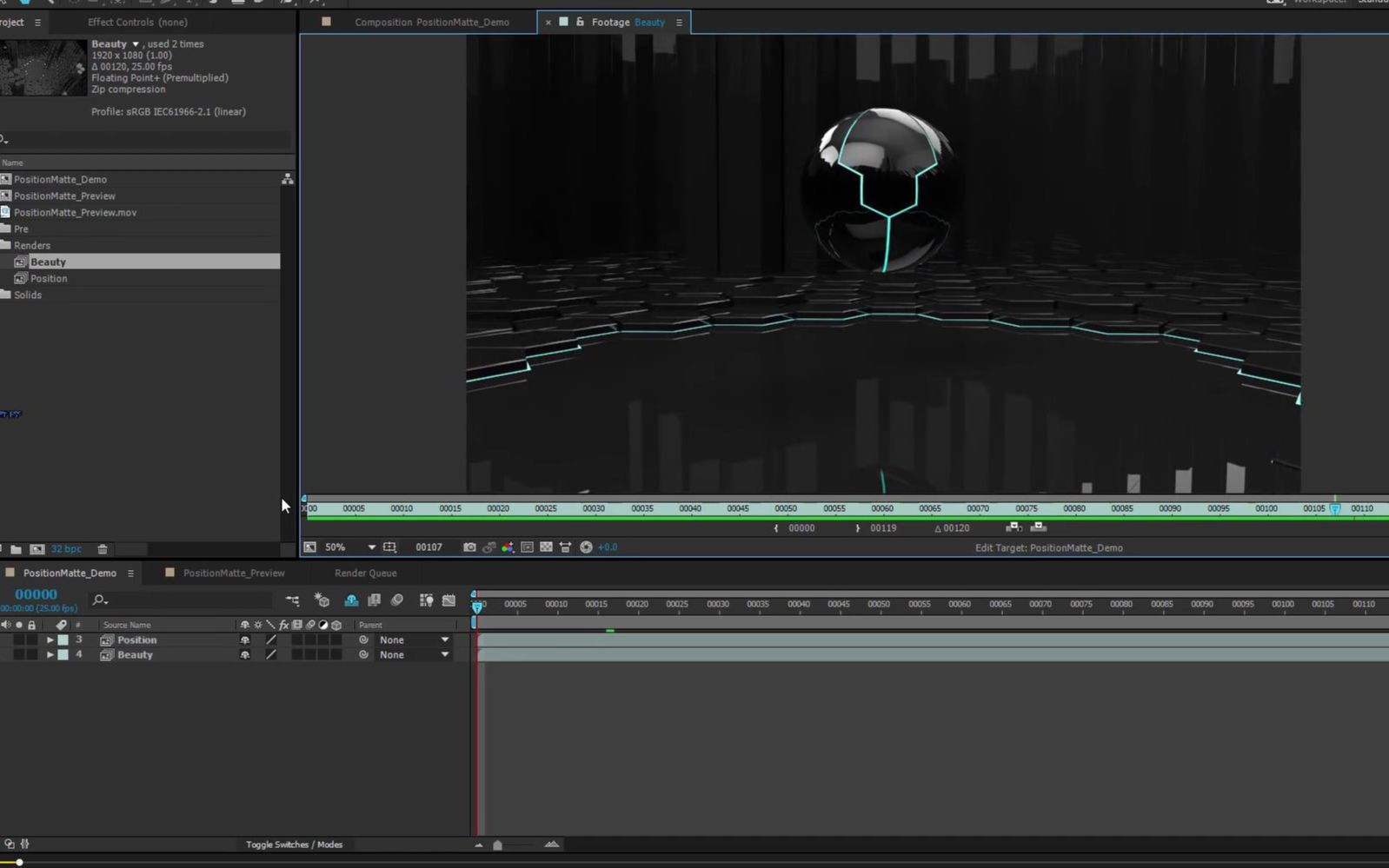The height and width of the screenshot is (868, 1389).
Task: Open the Parent dropdown for Beauty layer
Action: click(x=414, y=655)
